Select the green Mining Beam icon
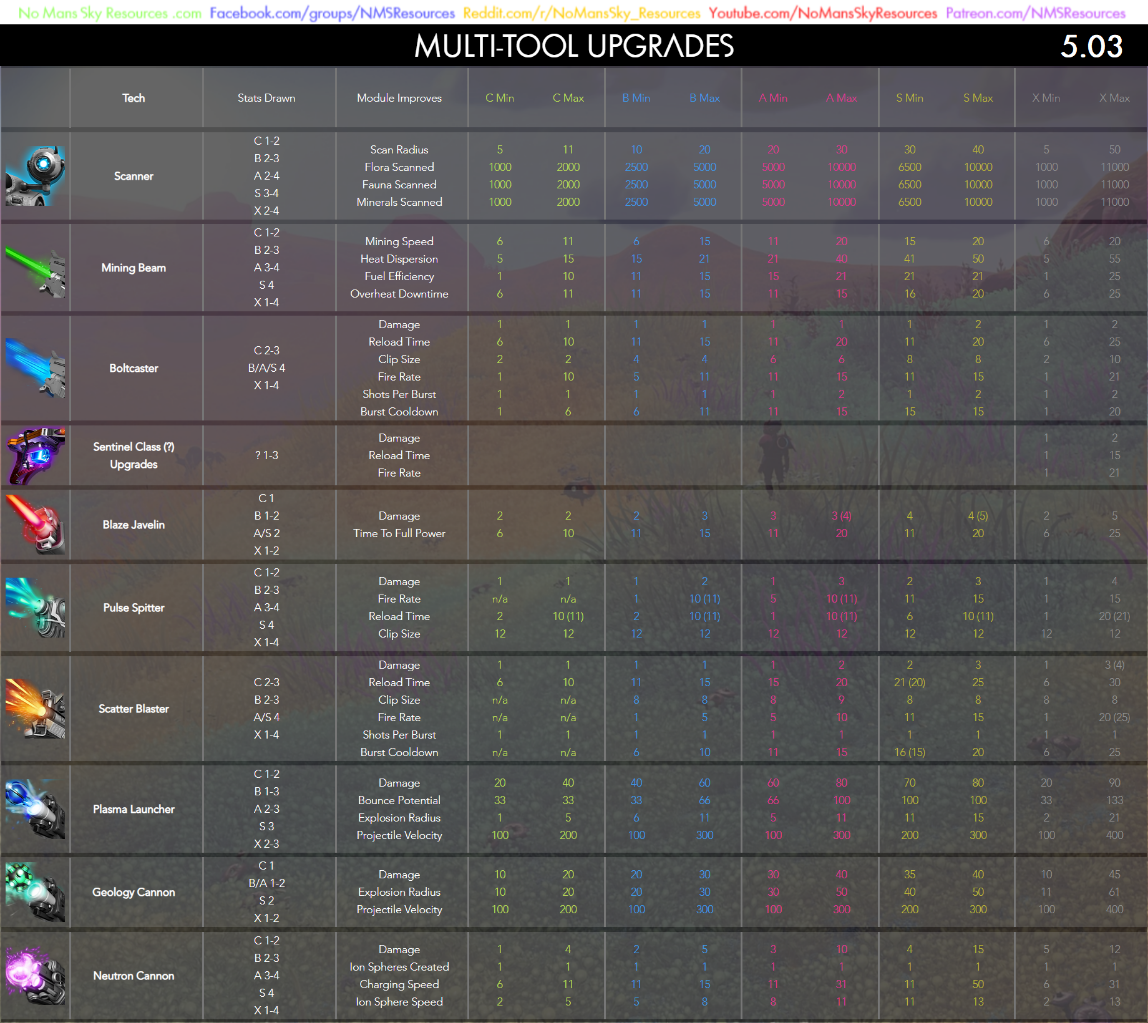The image size is (1148, 1023). tap(35, 268)
